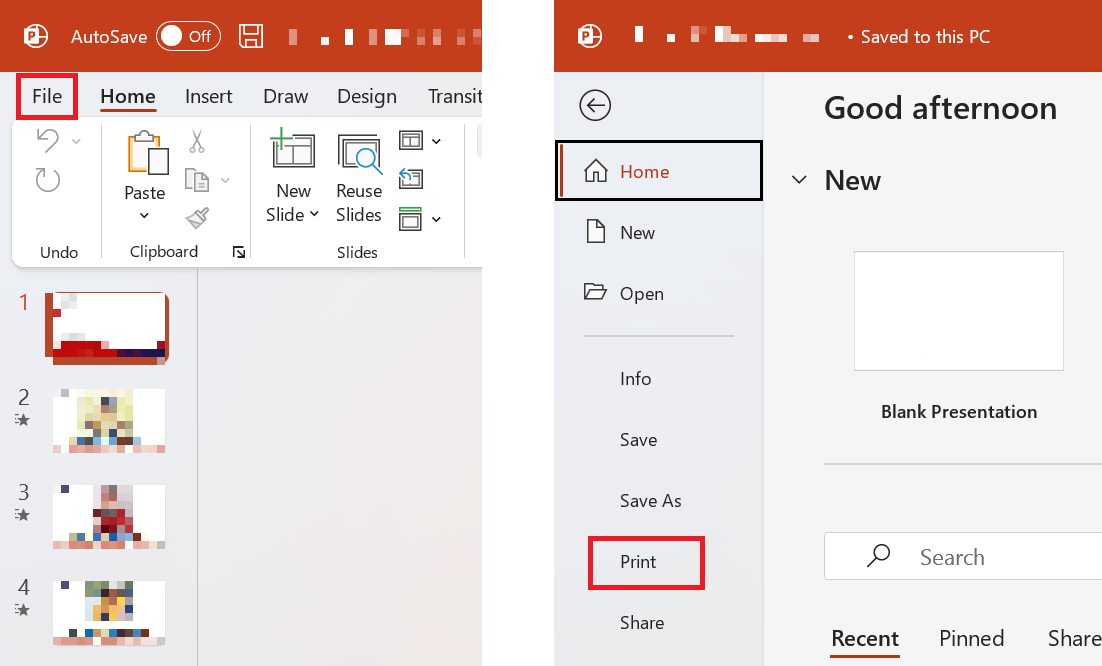The height and width of the screenshot is (666, 1102).
Task: Click the Paste clipboard icon
Action: (147, 152)
